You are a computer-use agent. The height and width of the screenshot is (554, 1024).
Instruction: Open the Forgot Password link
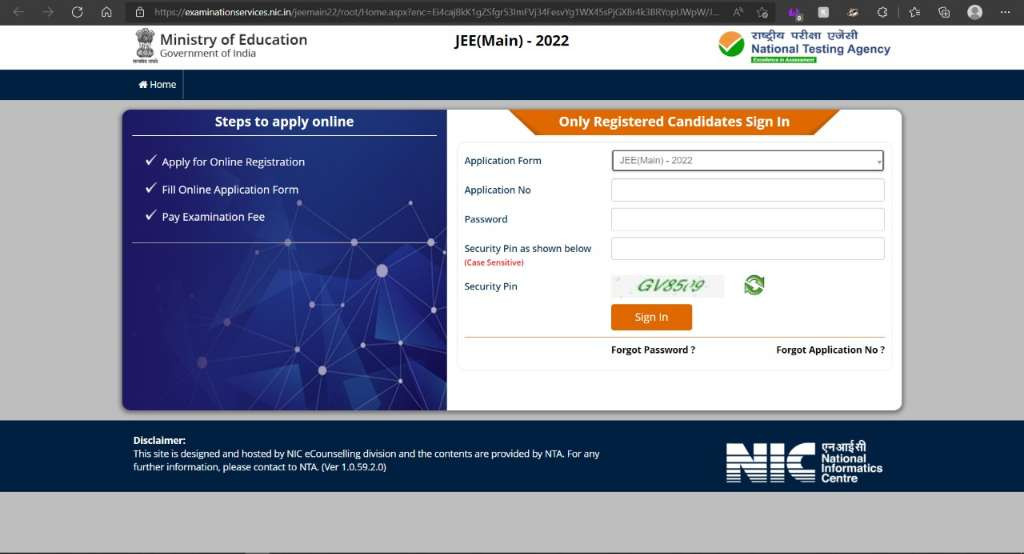(653, 350)
